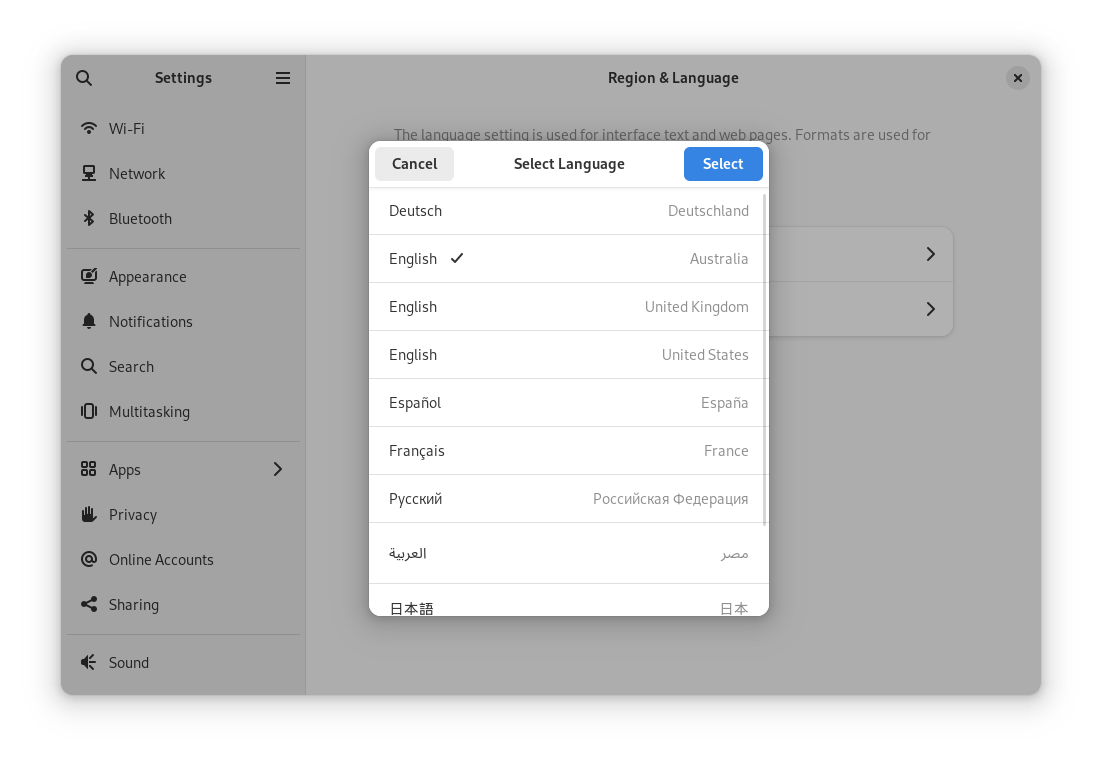Expand the Apps submenu chevron

(x=278, y=469)
